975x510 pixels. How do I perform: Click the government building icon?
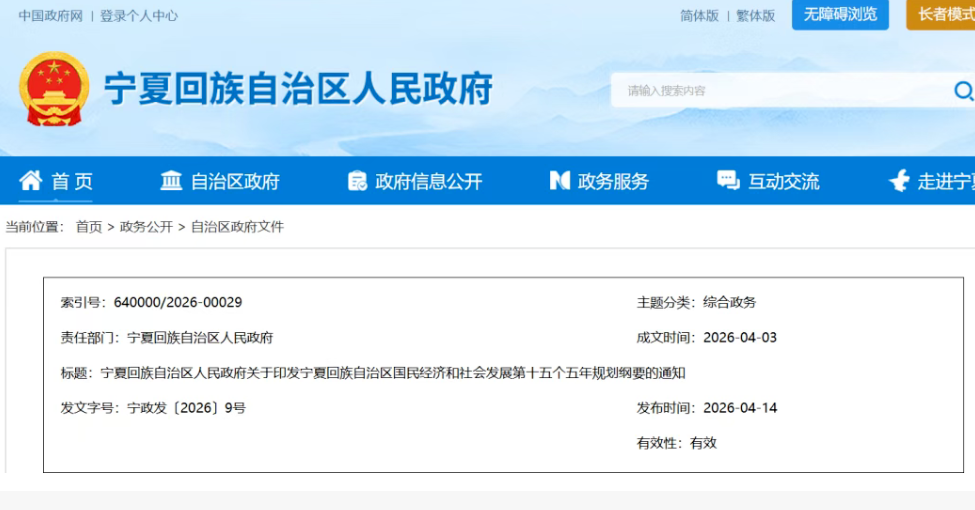tap(171, 181)
